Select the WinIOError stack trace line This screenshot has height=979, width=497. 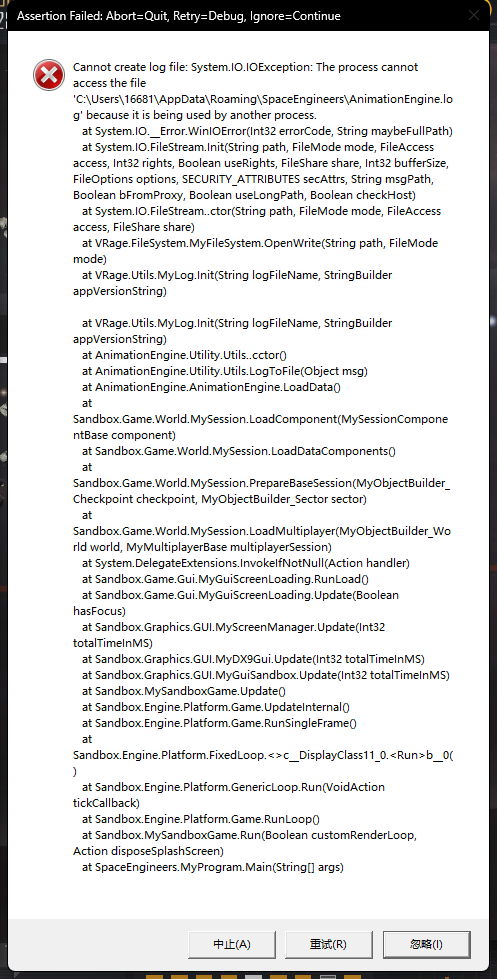[267, 131]
